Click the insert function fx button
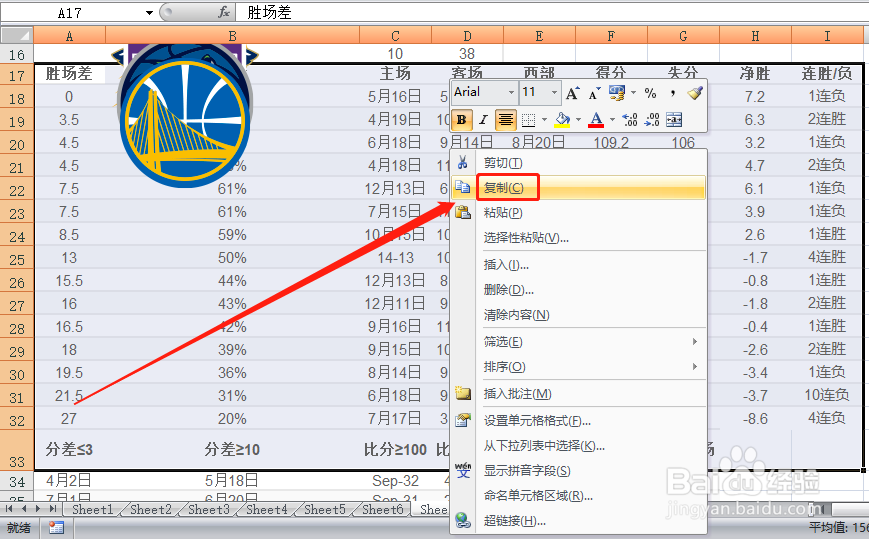Viewport: 869px width, 539px height. pyautogui.click(x=223, y=12)
